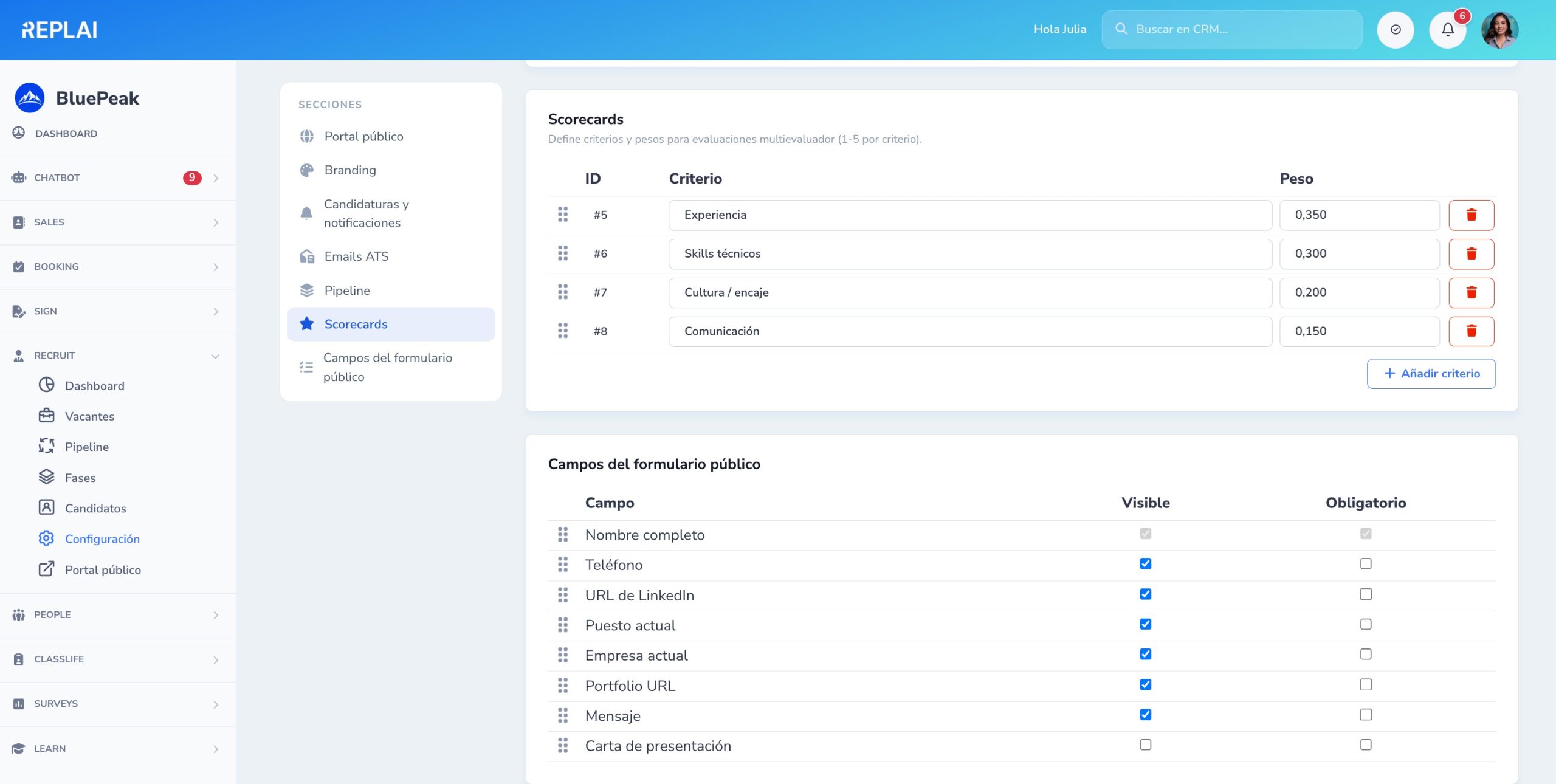Open Candidatos under Recruit
Screen dimensions: 1556x784
95,508
